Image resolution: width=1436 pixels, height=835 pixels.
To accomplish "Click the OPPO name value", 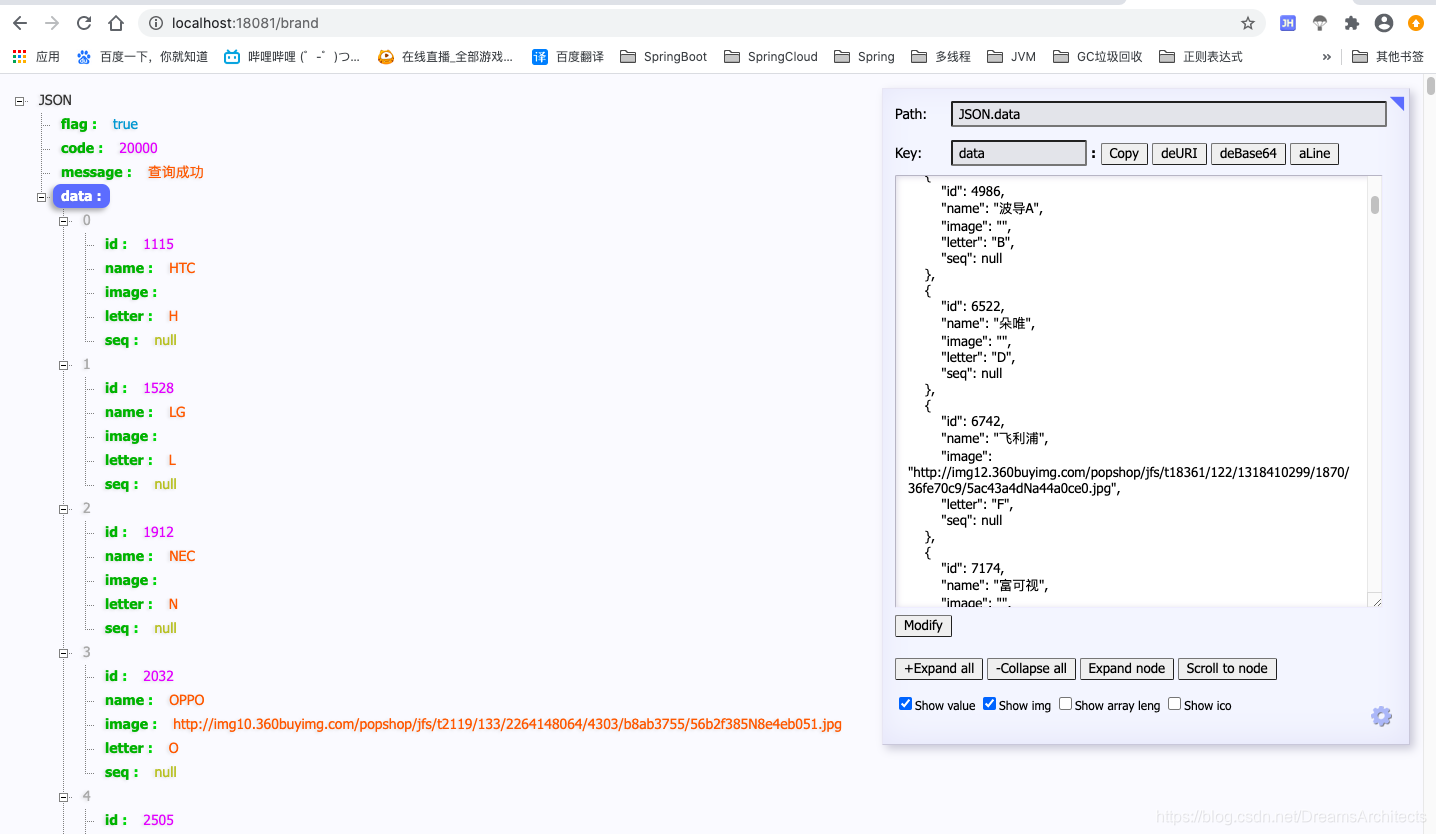I will coord(186,700).
